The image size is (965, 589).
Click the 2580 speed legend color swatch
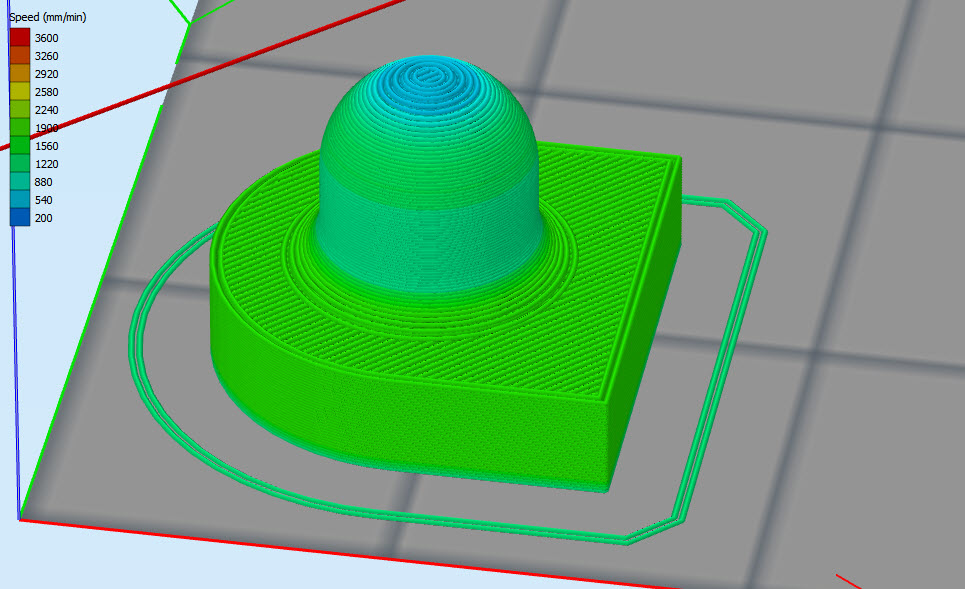click(20, 92)
